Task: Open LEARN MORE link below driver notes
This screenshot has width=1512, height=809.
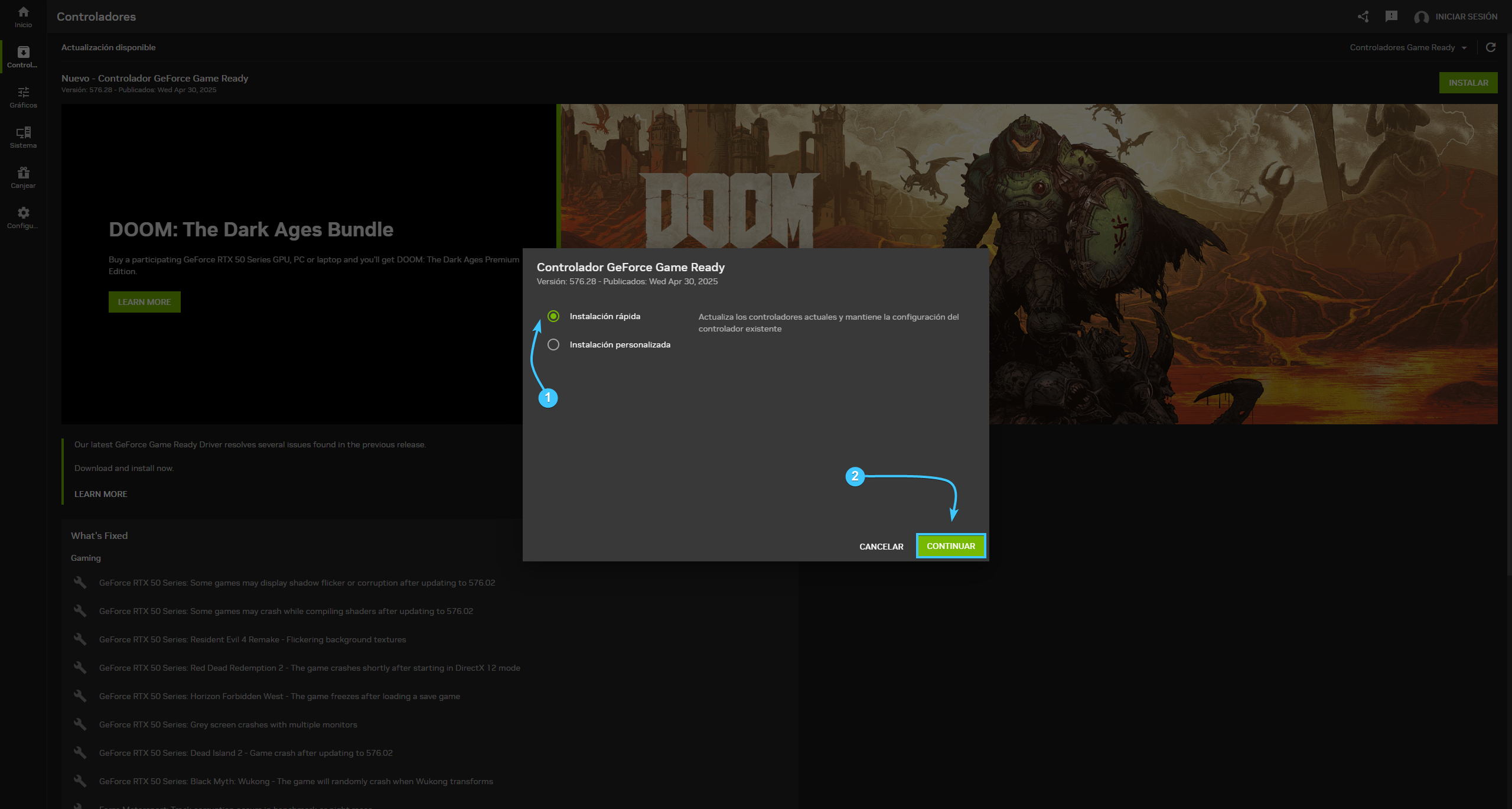Action: [x=100, y=494]
